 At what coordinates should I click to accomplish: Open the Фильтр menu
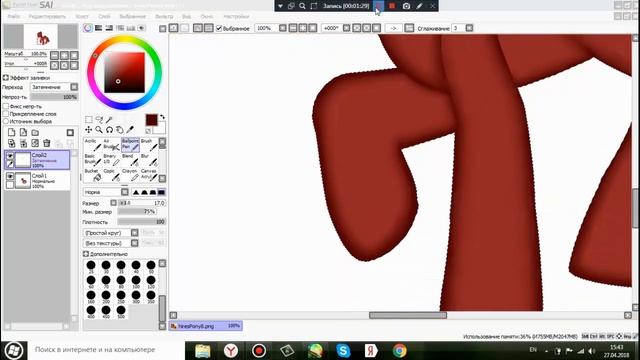[164, 16]
